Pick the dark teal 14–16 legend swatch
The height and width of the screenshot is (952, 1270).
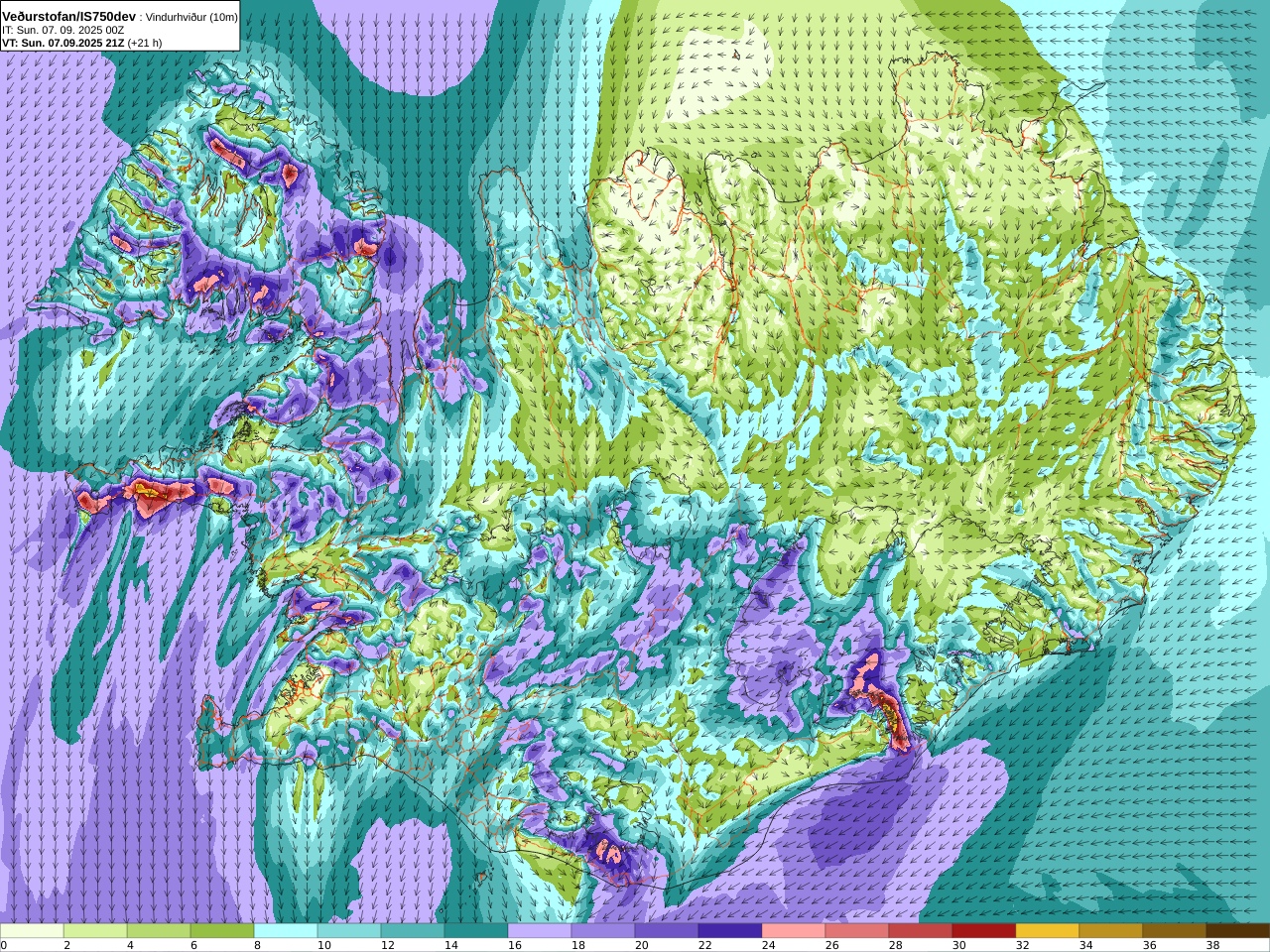coord(476,931)
